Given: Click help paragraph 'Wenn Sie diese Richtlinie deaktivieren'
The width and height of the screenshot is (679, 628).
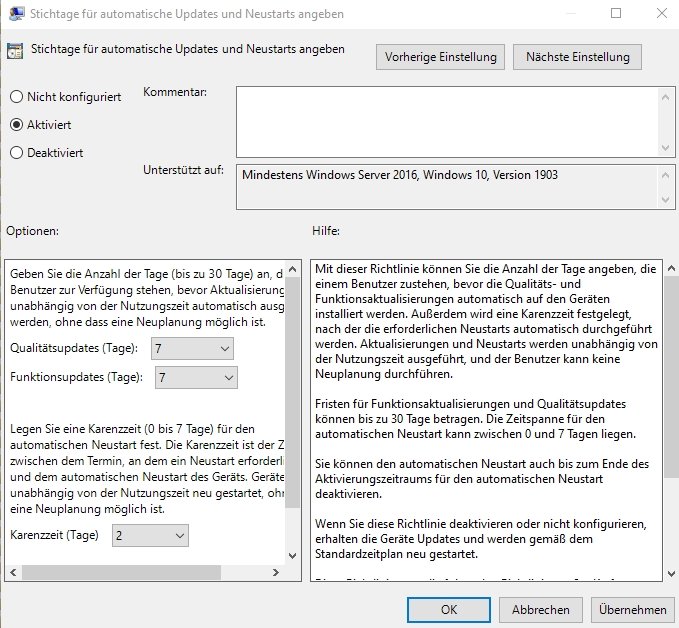Looking at the screenshot, I should [x=481, y=539].
